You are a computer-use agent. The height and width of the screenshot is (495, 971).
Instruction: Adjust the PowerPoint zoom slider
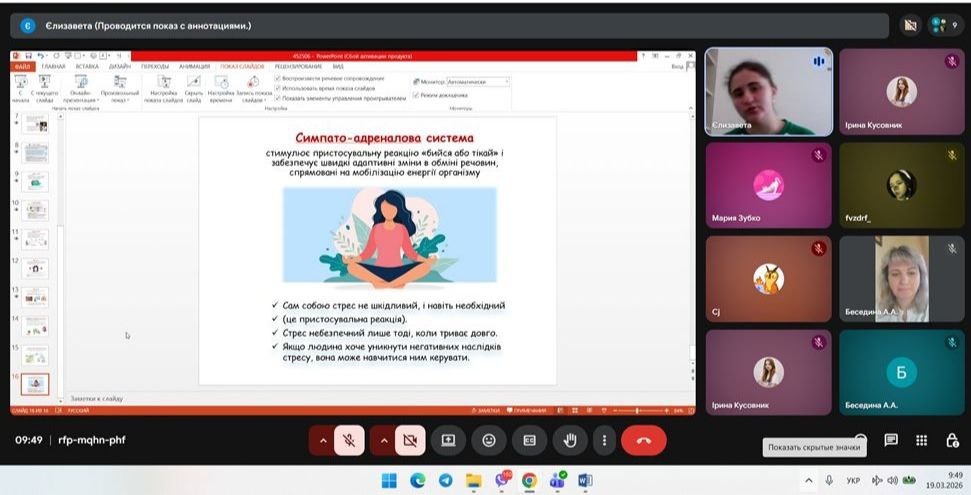coord(637,410)
